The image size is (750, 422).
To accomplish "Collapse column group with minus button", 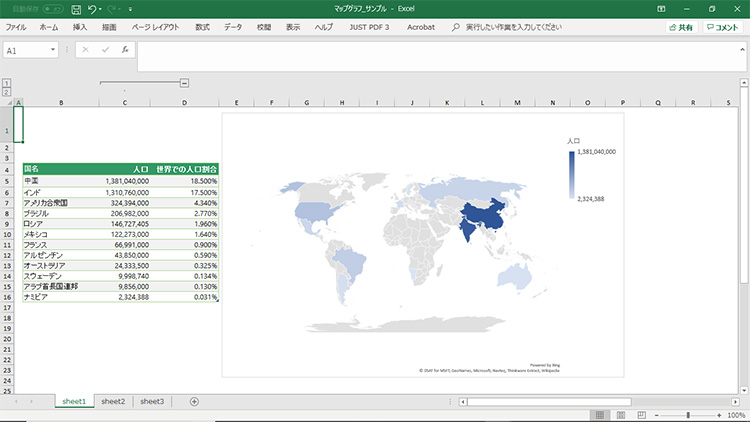I will [x=184, y=83].
